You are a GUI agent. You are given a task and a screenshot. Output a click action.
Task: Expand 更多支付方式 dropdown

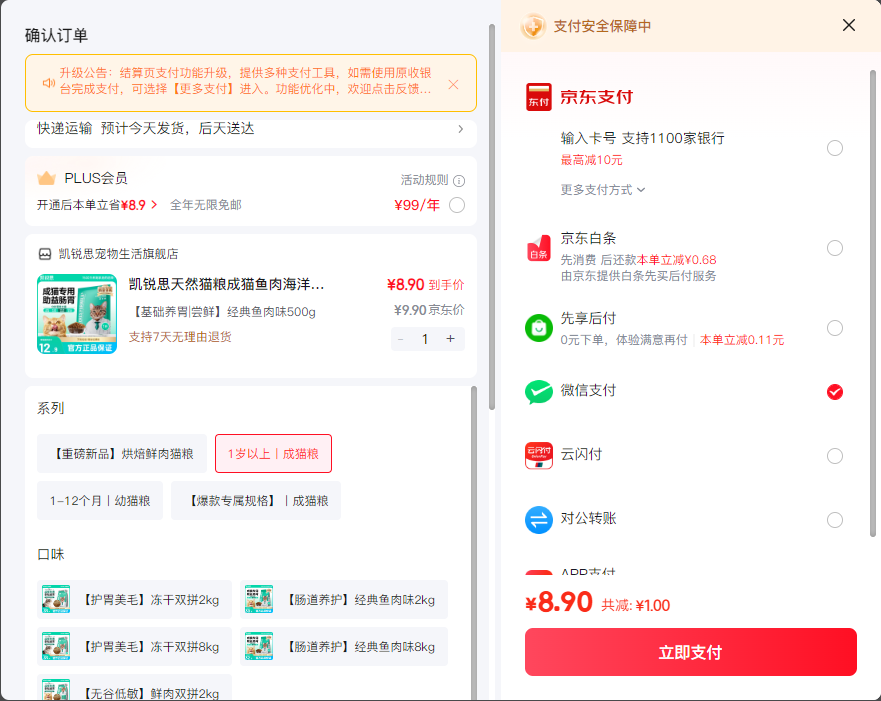click(602, 190)
